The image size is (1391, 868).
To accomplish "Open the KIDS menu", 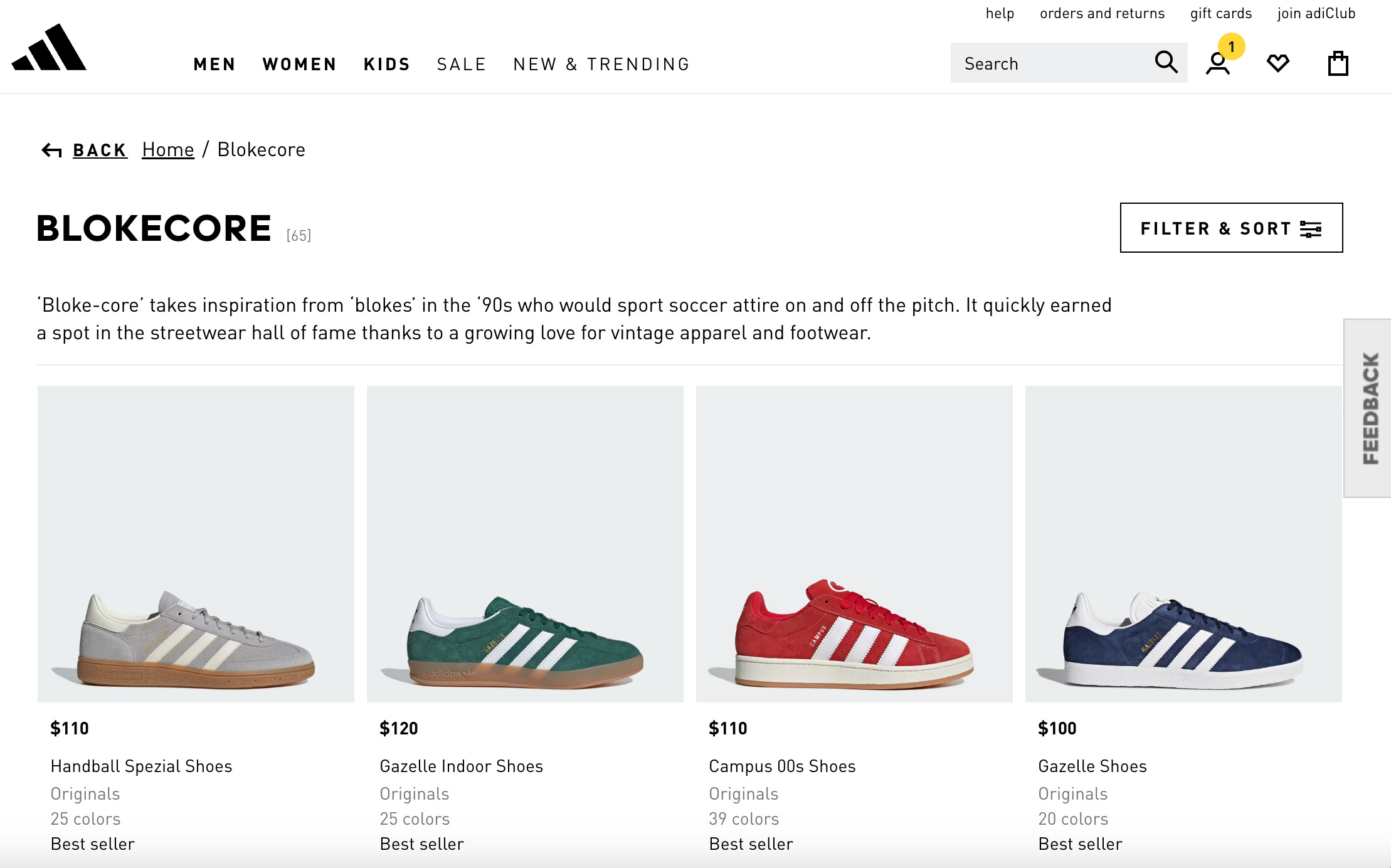I will [x=387, y=65].
